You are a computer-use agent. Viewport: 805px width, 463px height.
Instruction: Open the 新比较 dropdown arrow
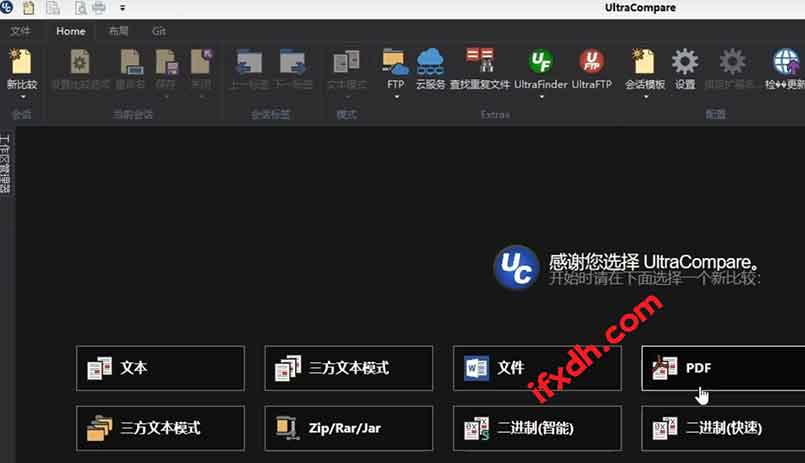click(x=23, y=97)
